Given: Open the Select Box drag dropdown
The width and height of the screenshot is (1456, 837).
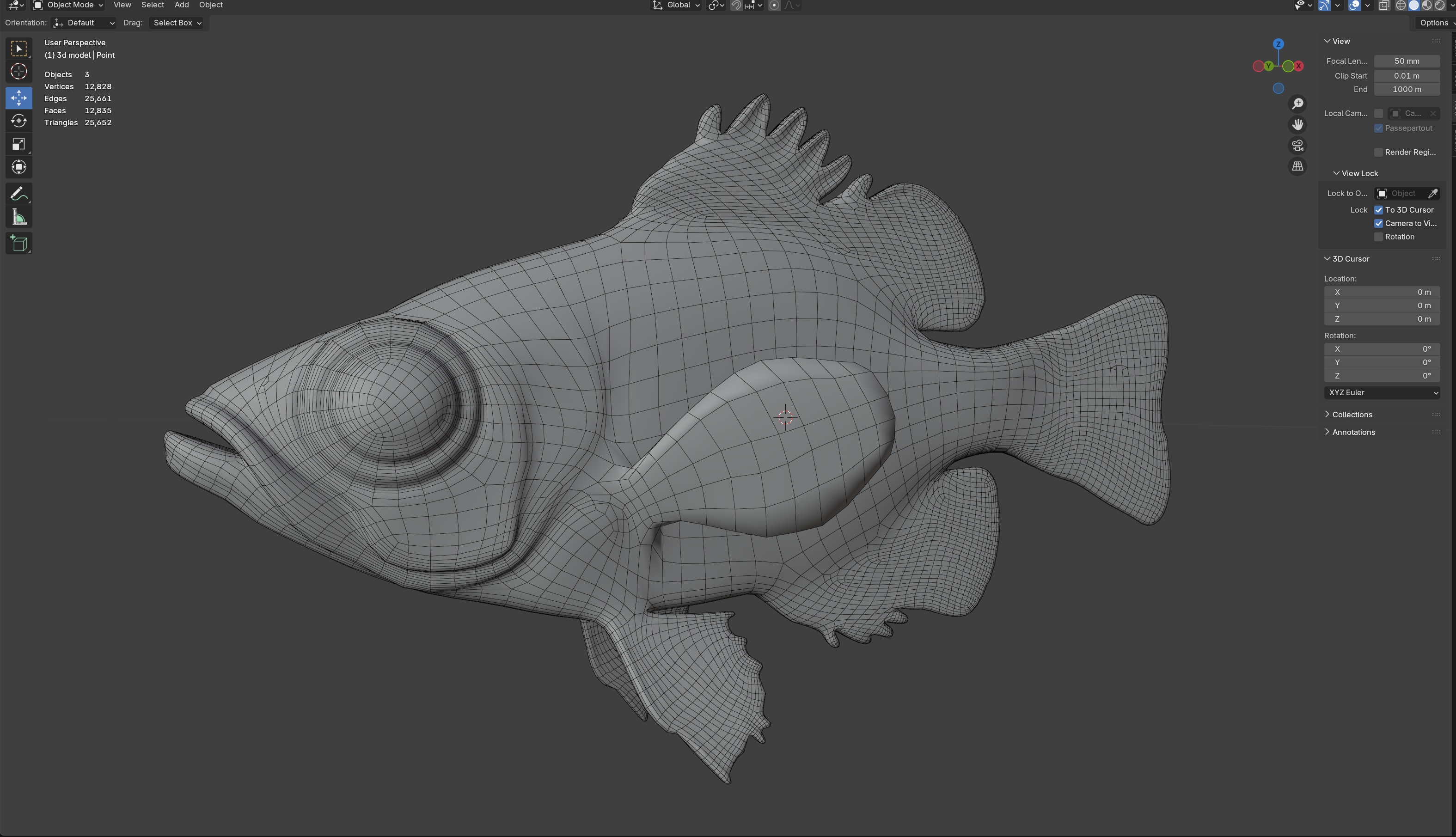Looking at the screenshot, I should pyautogui.click(x=177, y=23).
